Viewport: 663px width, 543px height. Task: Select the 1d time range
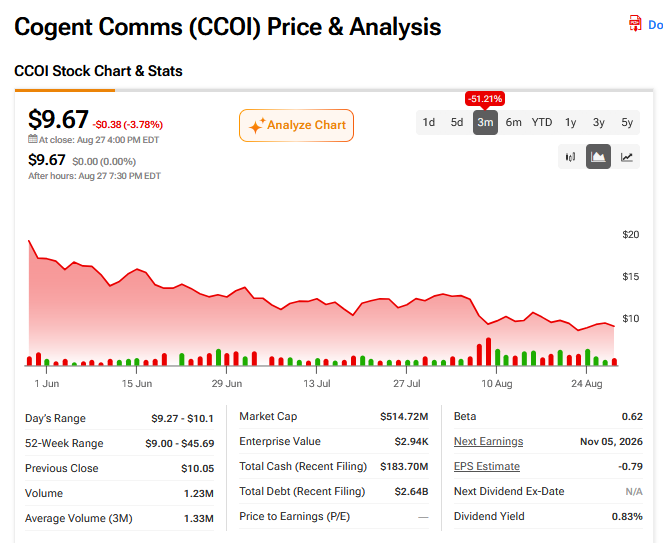click(x=429, y=123)
